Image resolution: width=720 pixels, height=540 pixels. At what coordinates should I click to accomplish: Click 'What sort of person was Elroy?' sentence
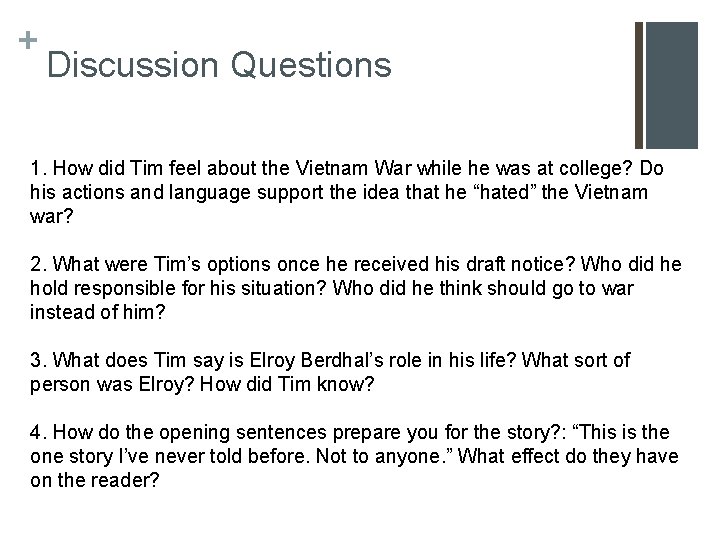point(330,372)
